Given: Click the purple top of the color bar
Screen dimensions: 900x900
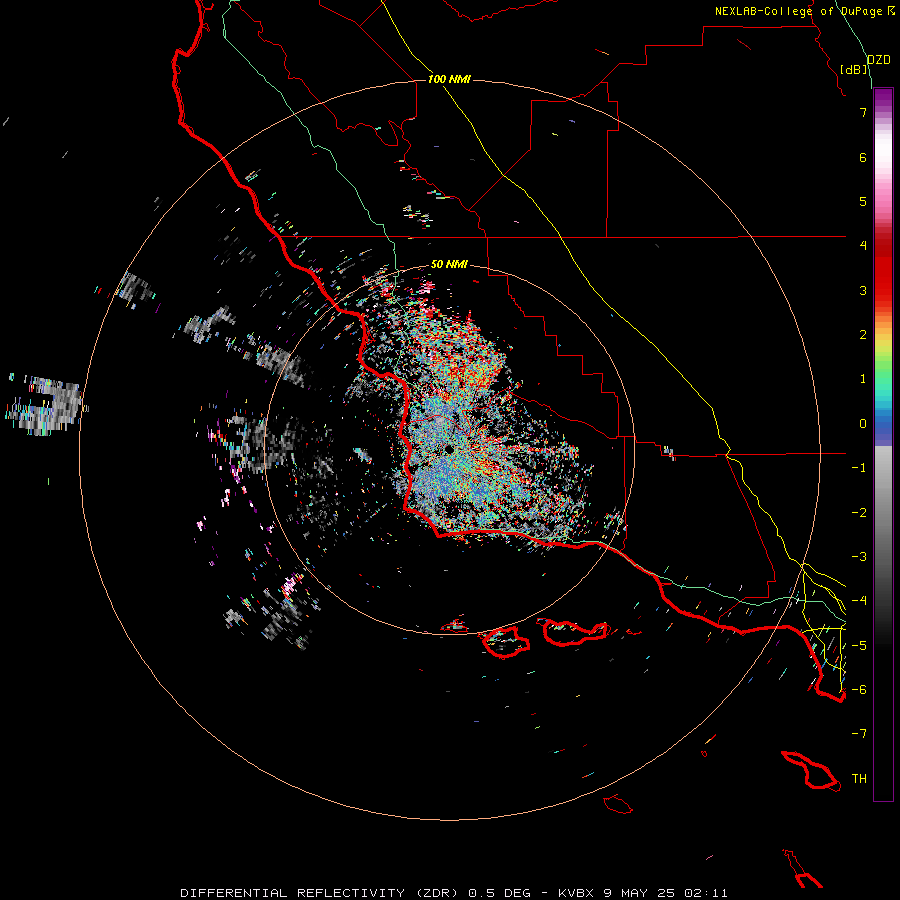Looking at the screenshot, I should pos(883,98).
